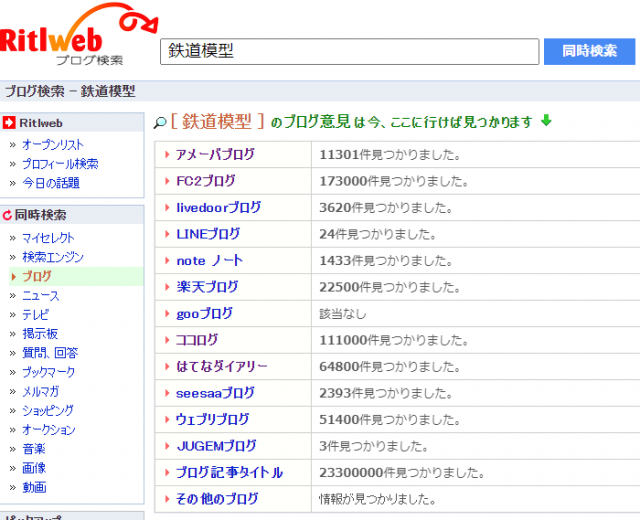Click the magnifier icon beside 鉄道模型 heading
Image resolution: width=640 pixels, height=520 pixels.
click(160, 122)
